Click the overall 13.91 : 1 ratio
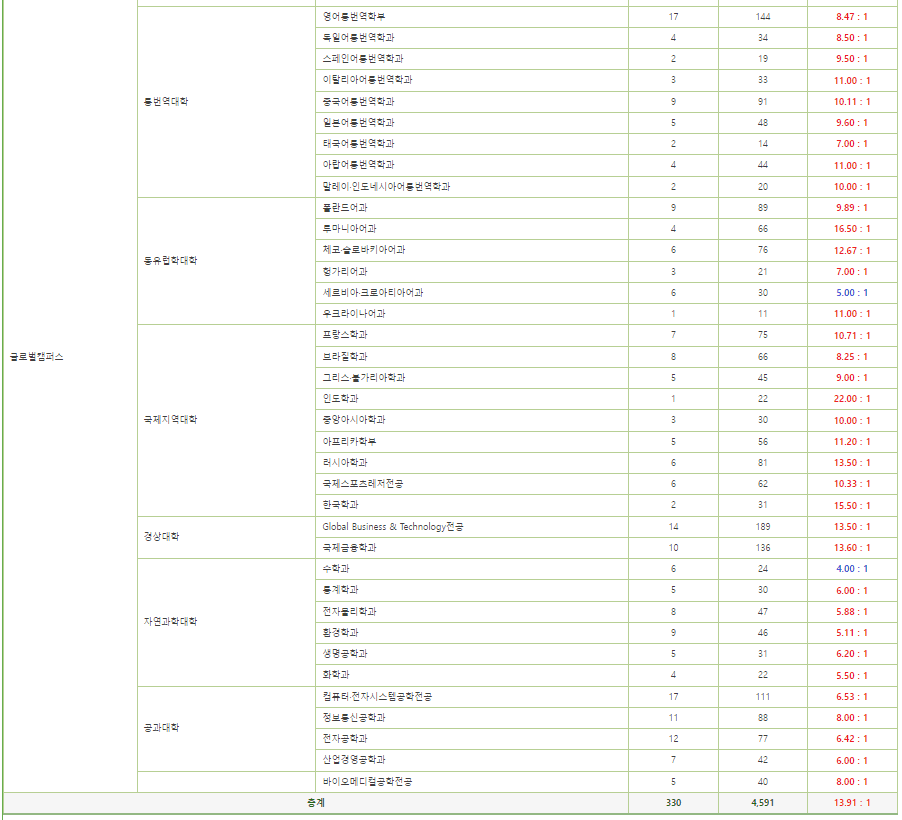This screenshot has width=902, height=820. point(852,803)
